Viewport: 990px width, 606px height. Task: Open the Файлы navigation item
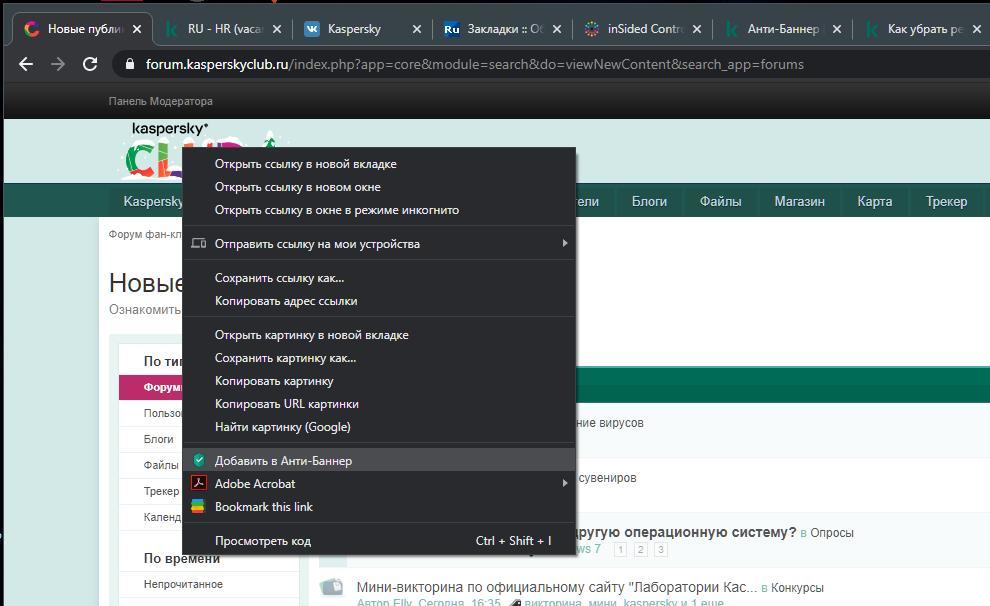point(720,201)
